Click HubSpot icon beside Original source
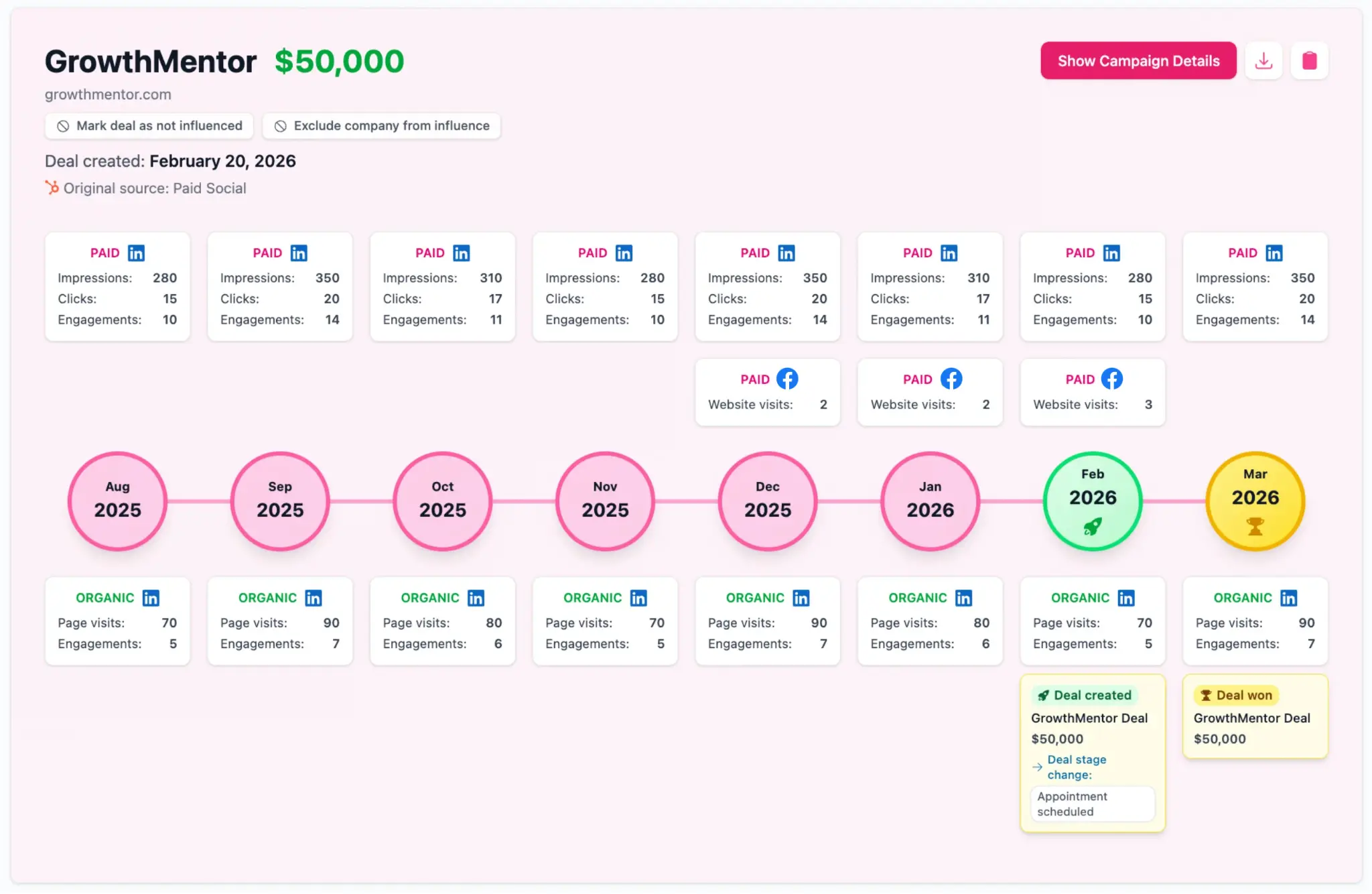The width and height of the screenshot is (1372, 894). point(52,188)
